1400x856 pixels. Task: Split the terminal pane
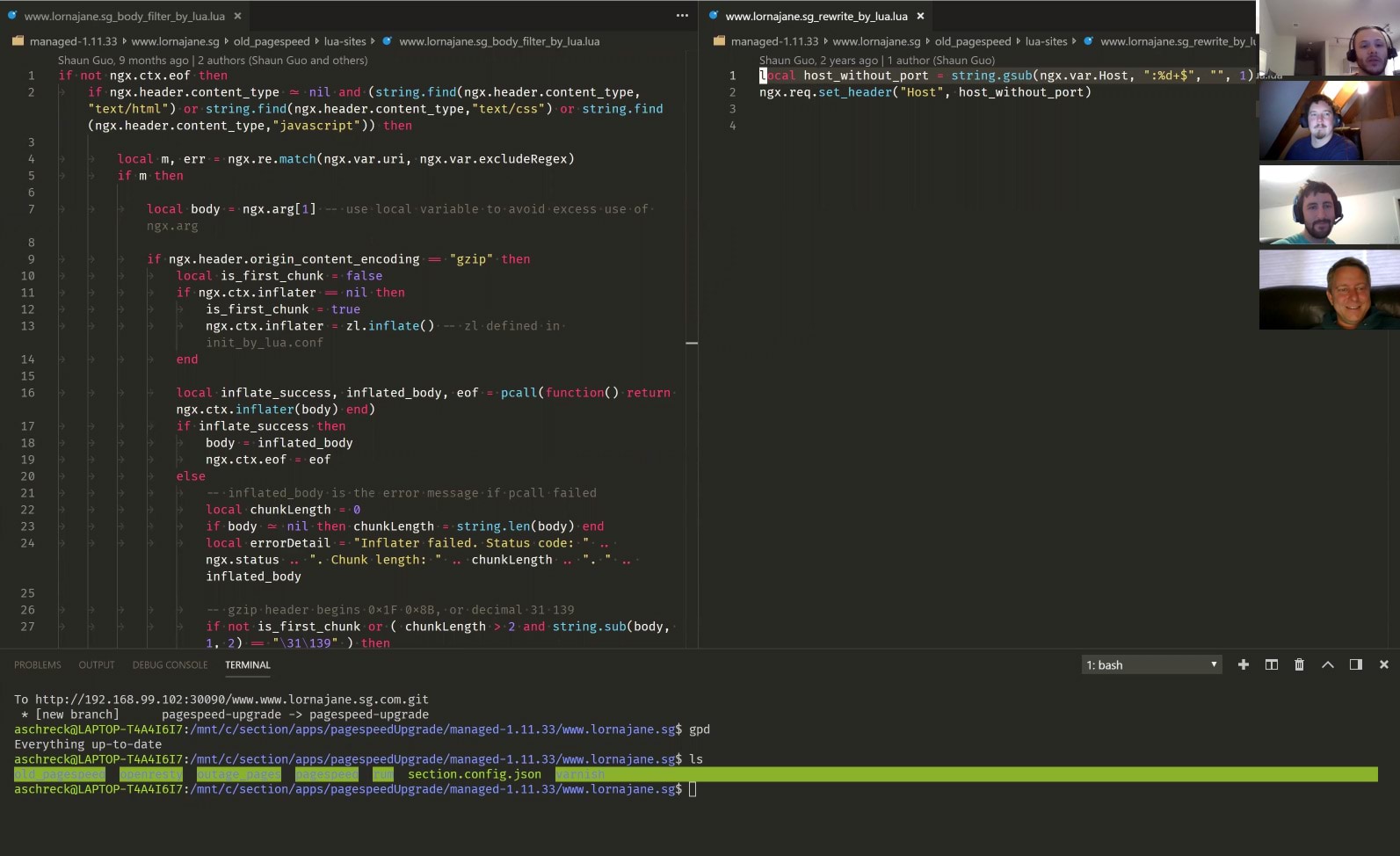[x=1271, y=664]
